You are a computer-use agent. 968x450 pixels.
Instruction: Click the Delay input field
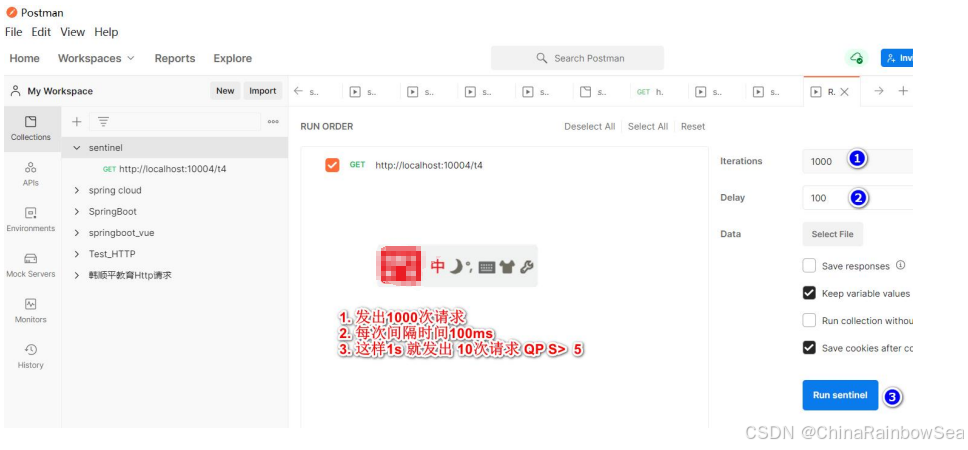[857, 198]
